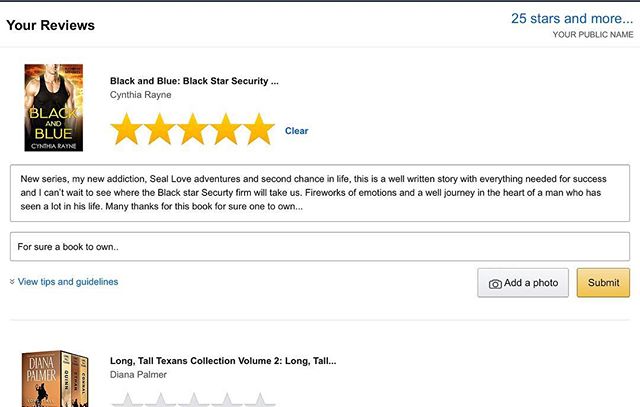Submit the review
Image resolution: width=640 pixels, height=407 pixels.
(603, 283)
